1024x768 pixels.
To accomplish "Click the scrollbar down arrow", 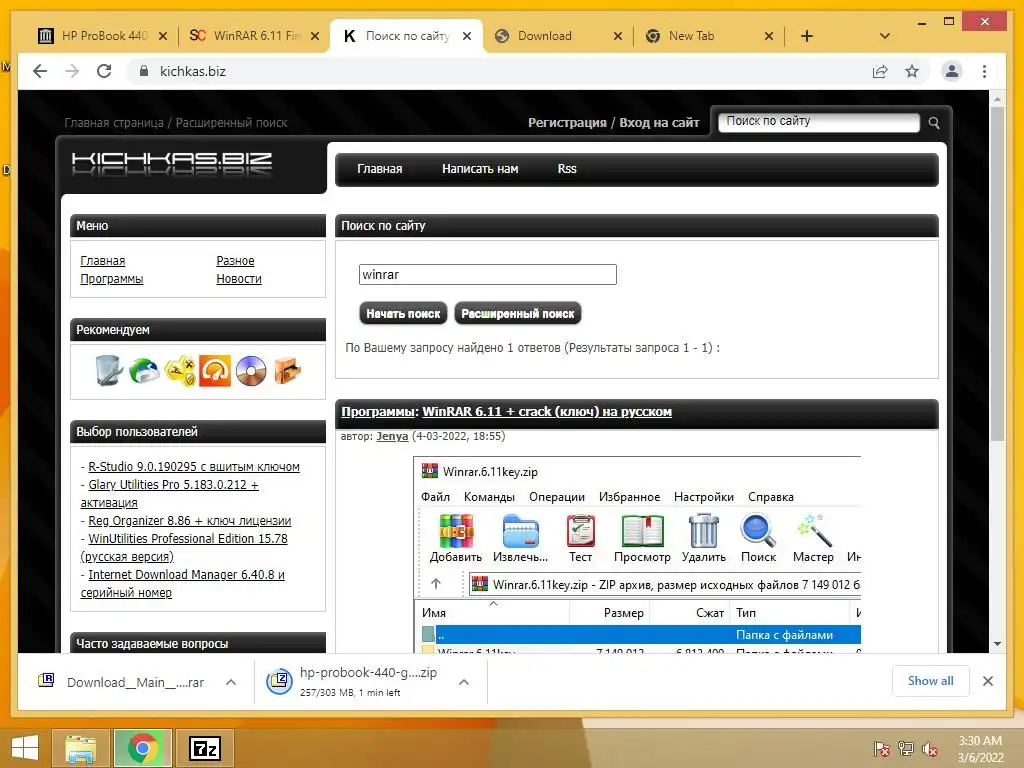I will coord(997,644).
